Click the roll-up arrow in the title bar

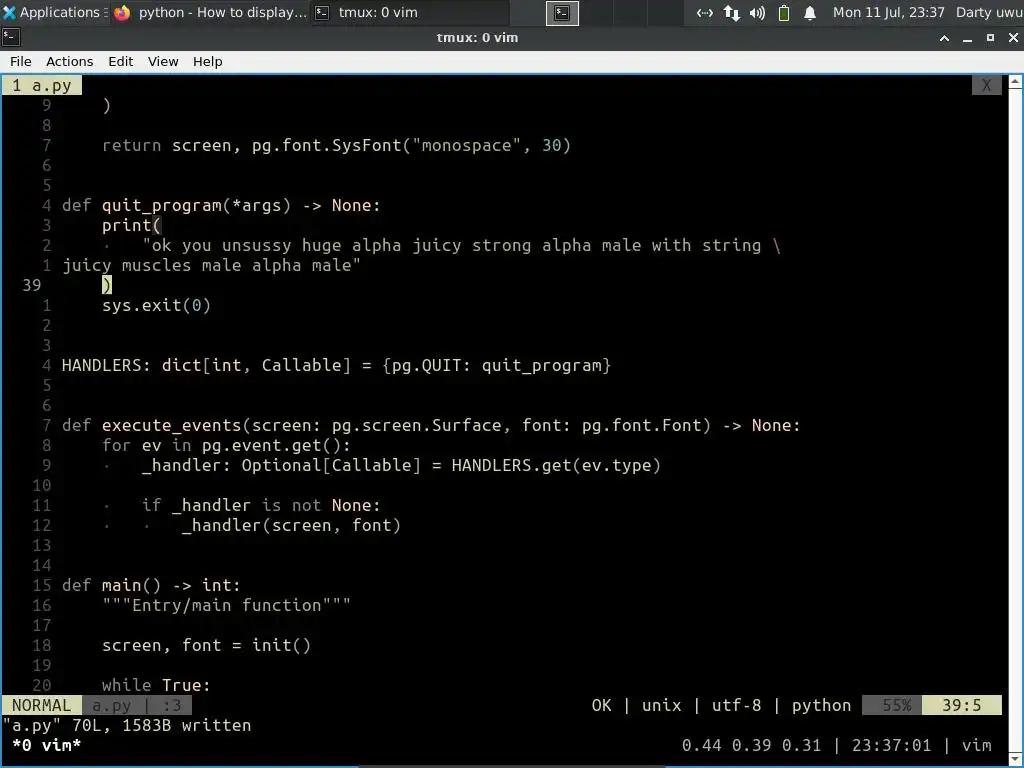(x=944, y=39)
